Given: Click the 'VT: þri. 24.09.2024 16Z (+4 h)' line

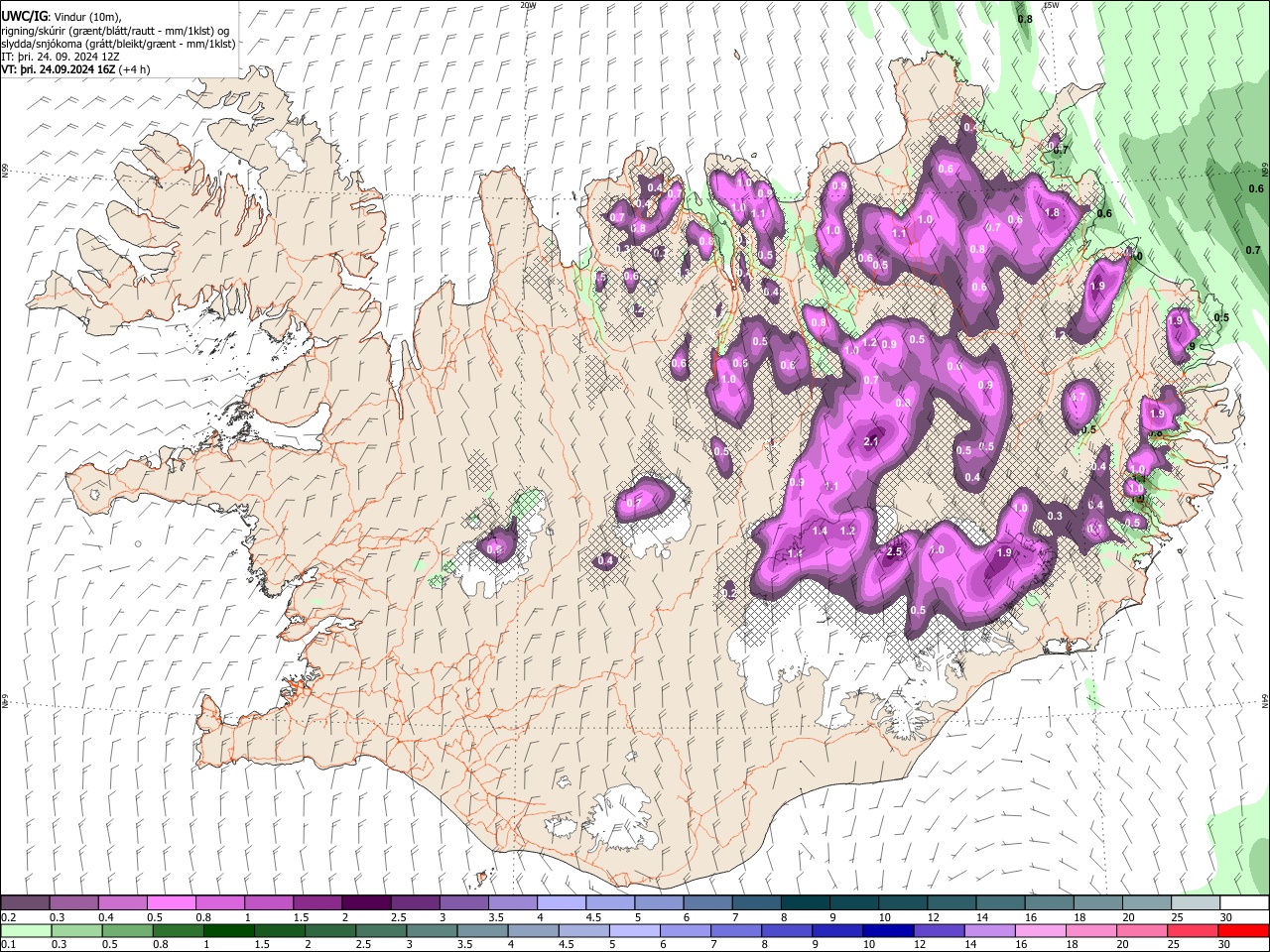Looking at the screenshot, I should (x=75, y=69).
